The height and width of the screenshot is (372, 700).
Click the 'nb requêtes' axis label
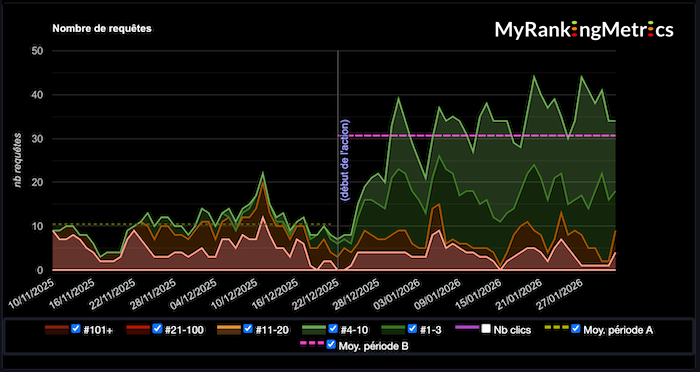tap(18, 160)
